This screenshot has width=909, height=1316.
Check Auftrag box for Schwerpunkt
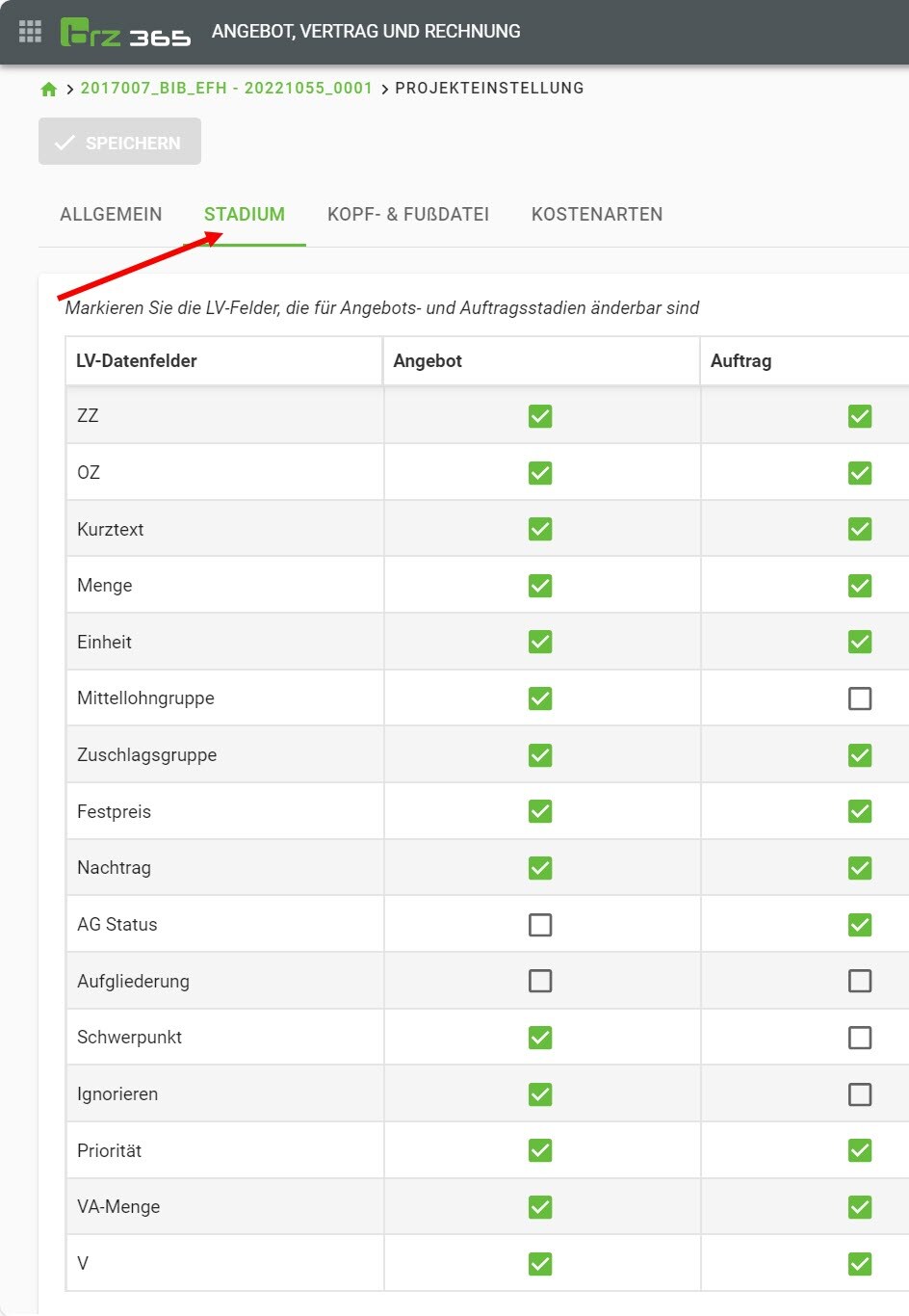(860, 1038)
